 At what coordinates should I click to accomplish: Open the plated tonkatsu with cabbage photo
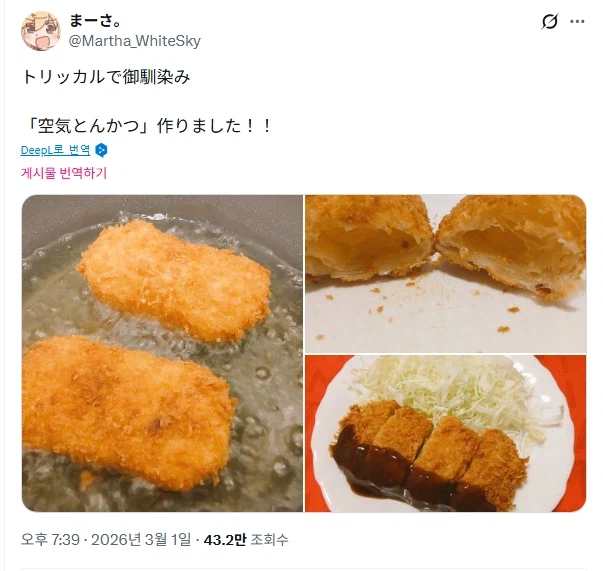pos(446,434)
